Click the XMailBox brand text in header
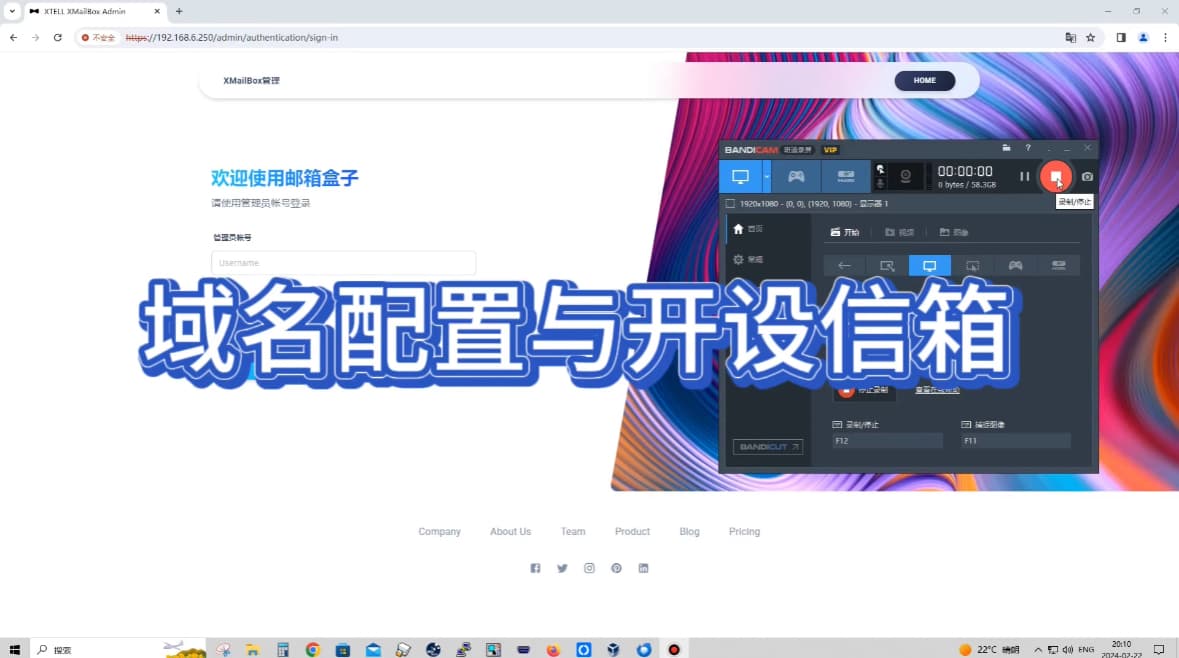Image resolution: width=1179 pixels, height=658 pixels. pos(251,80)
